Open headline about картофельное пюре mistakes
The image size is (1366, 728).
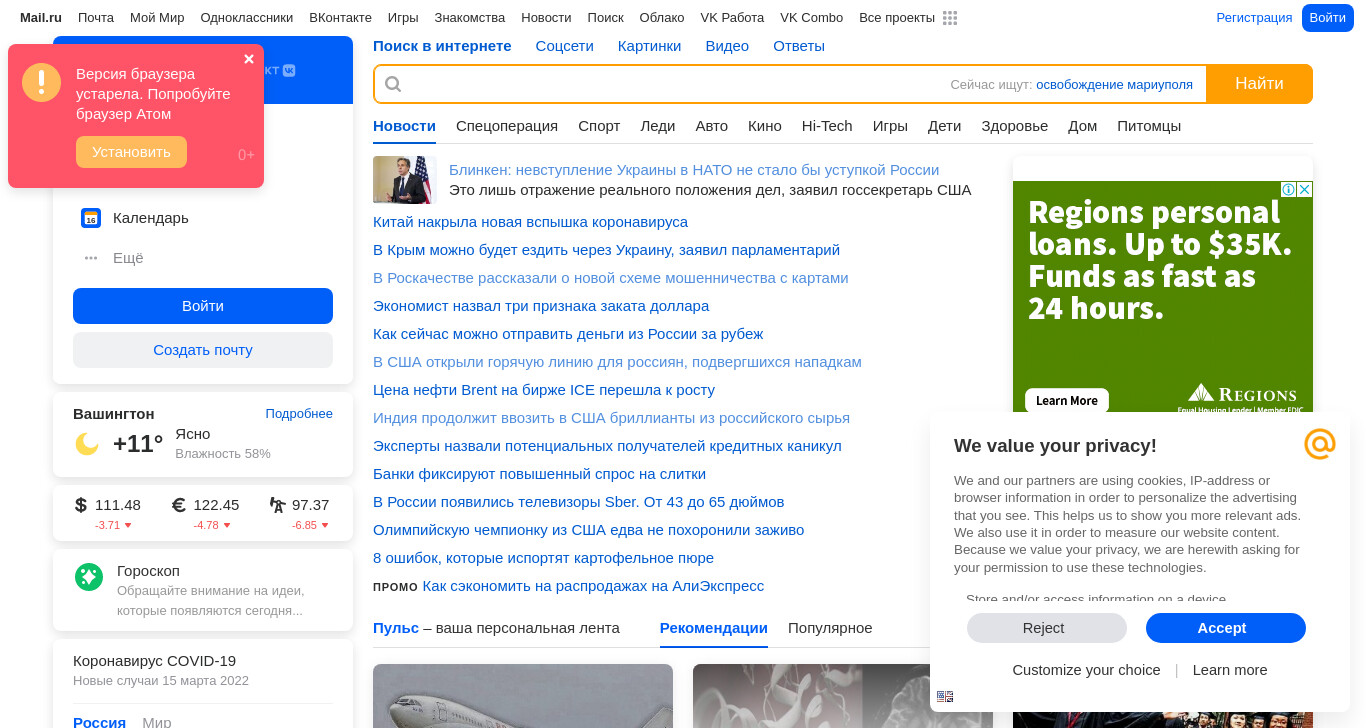544,558
